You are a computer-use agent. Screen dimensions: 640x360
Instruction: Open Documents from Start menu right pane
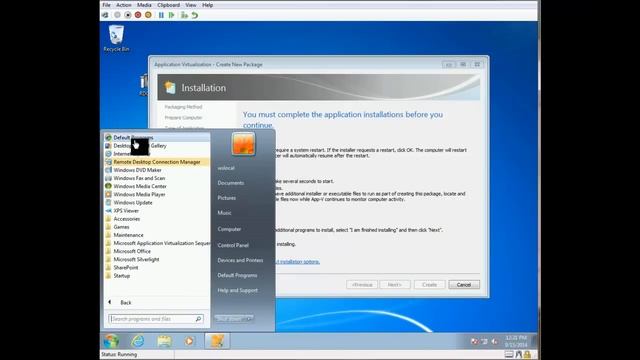tap(231, 183)
